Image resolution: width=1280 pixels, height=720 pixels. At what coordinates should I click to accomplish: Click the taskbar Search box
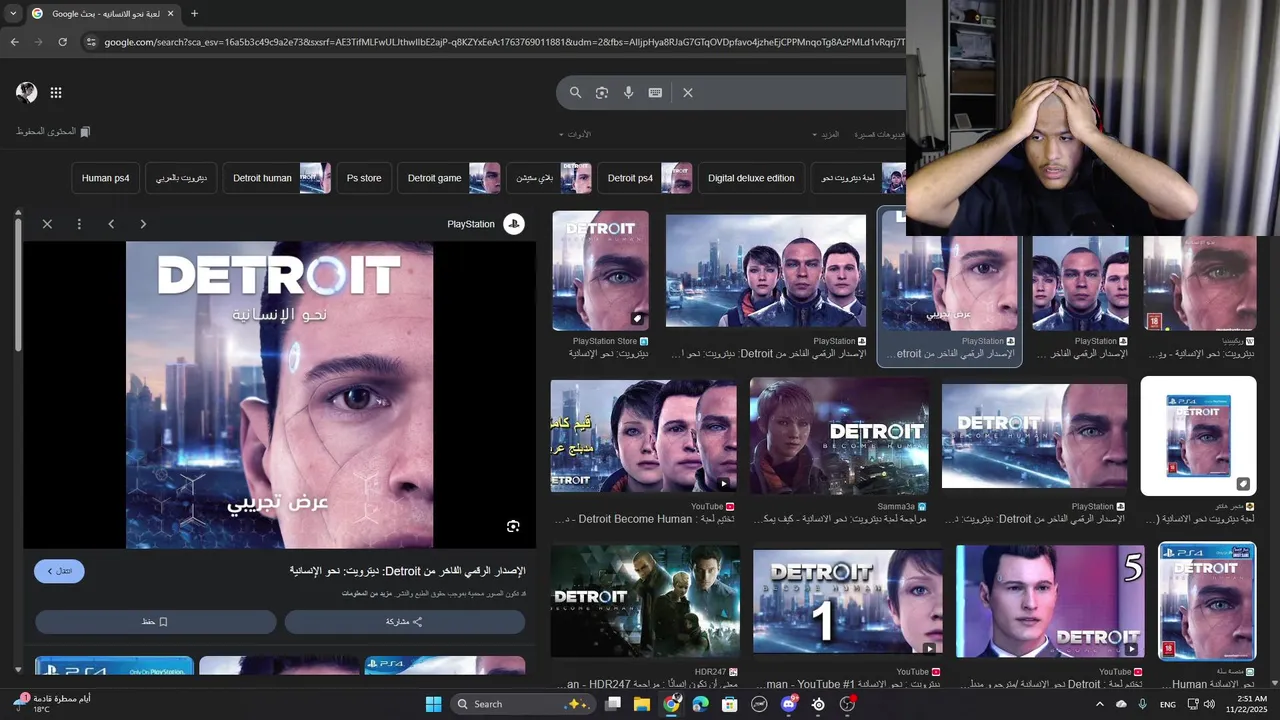point(522,704)
